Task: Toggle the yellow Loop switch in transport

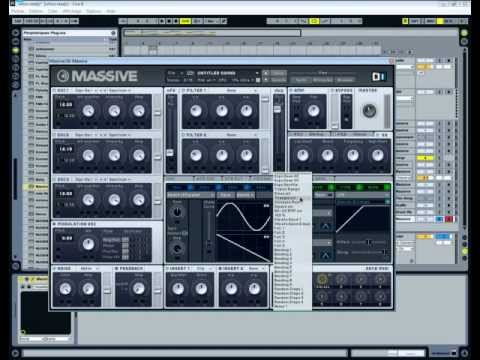Action: (314, 21)
